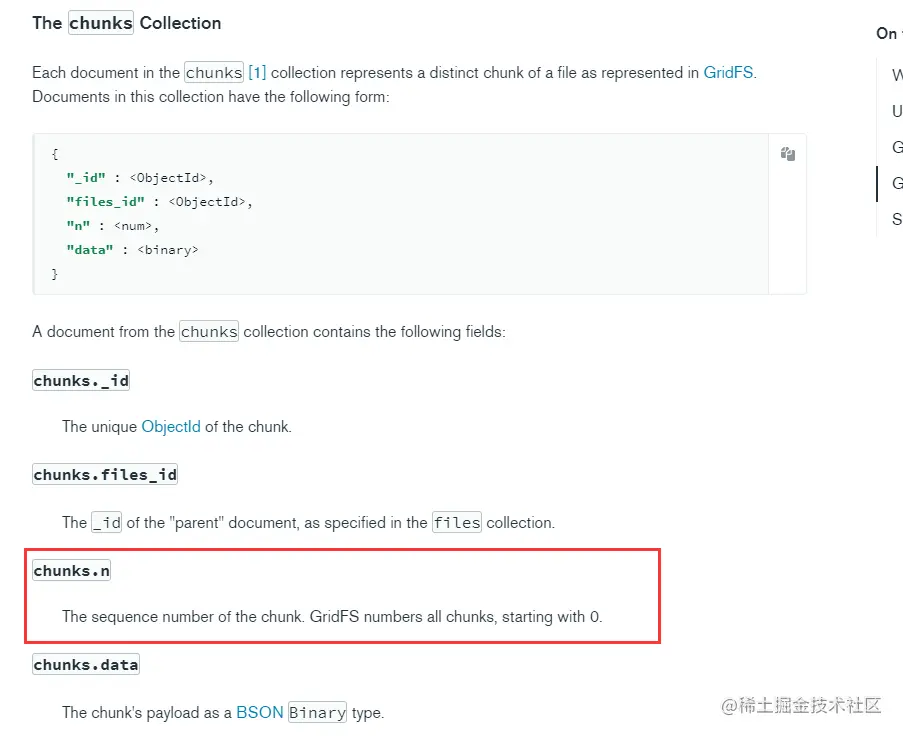Copy the code block with the copy icon

click(x=788, y=154)
